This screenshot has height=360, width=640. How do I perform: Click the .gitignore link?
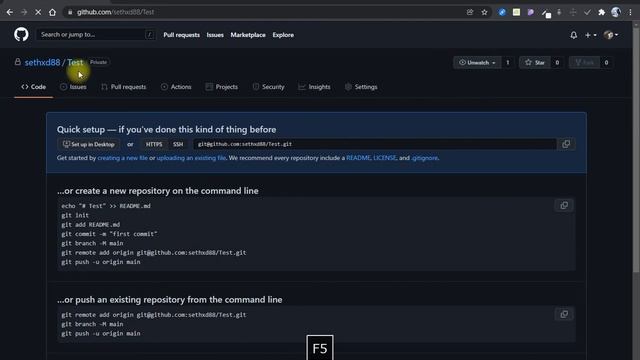[x=424, y=158]
